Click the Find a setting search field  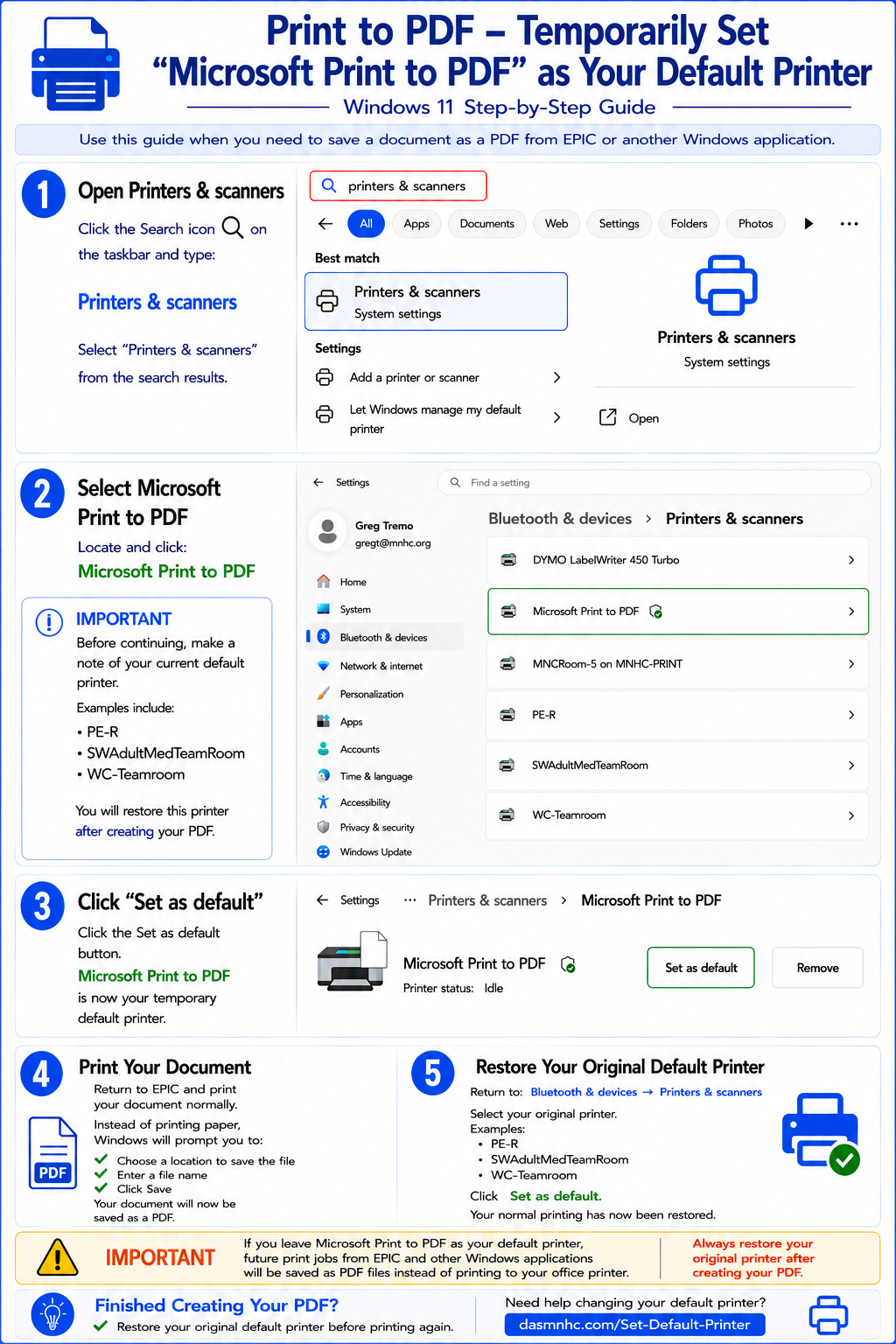click(x=654, y=482)
